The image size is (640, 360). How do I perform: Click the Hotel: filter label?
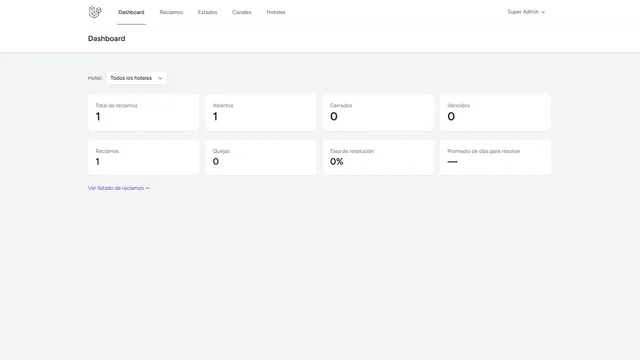[x=95, y=78]
